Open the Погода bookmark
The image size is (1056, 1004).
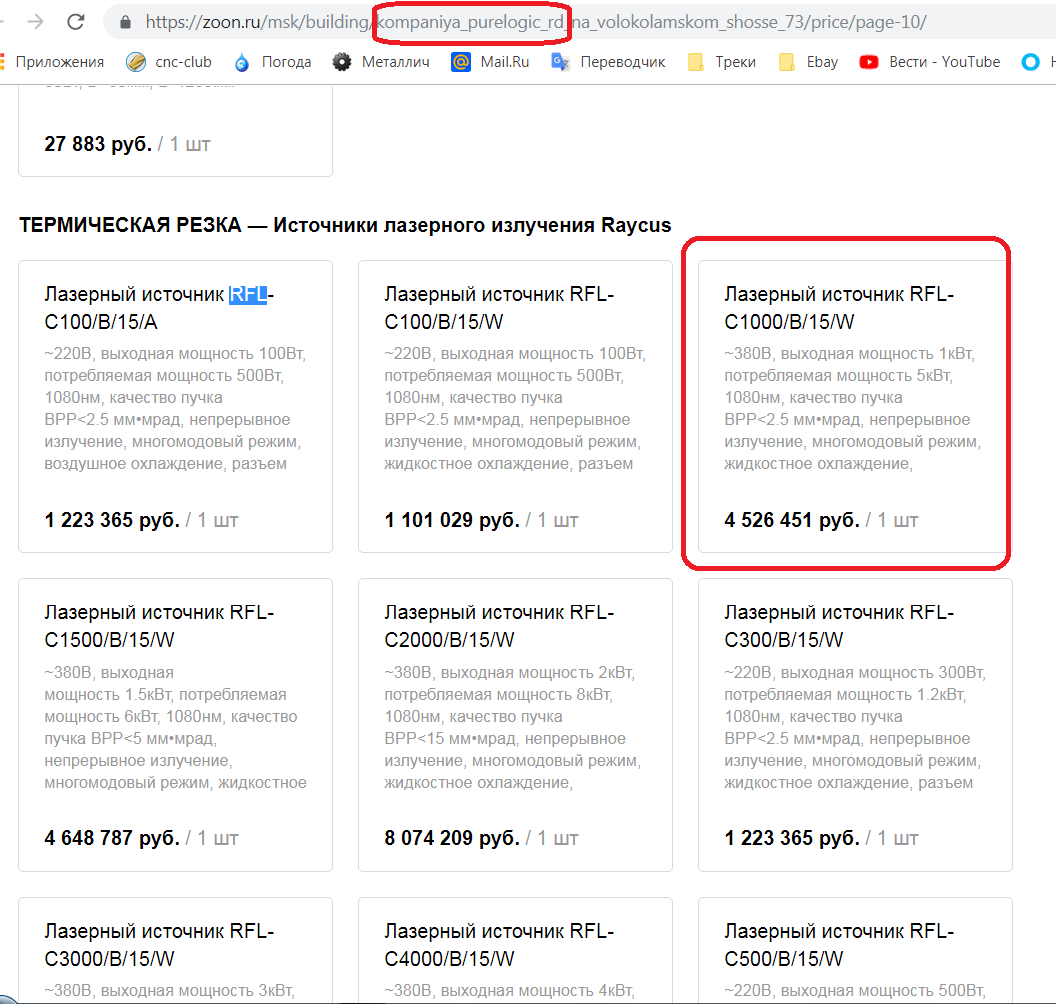tap(272, 62)
